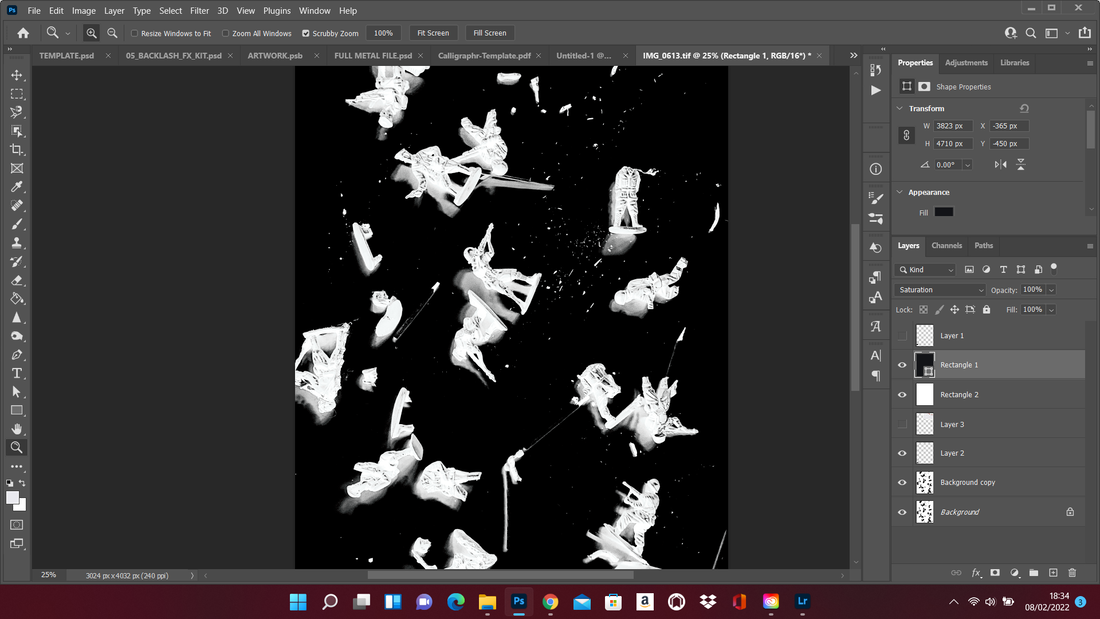
Task: Click the shape width W field
Action: [953, 126]
